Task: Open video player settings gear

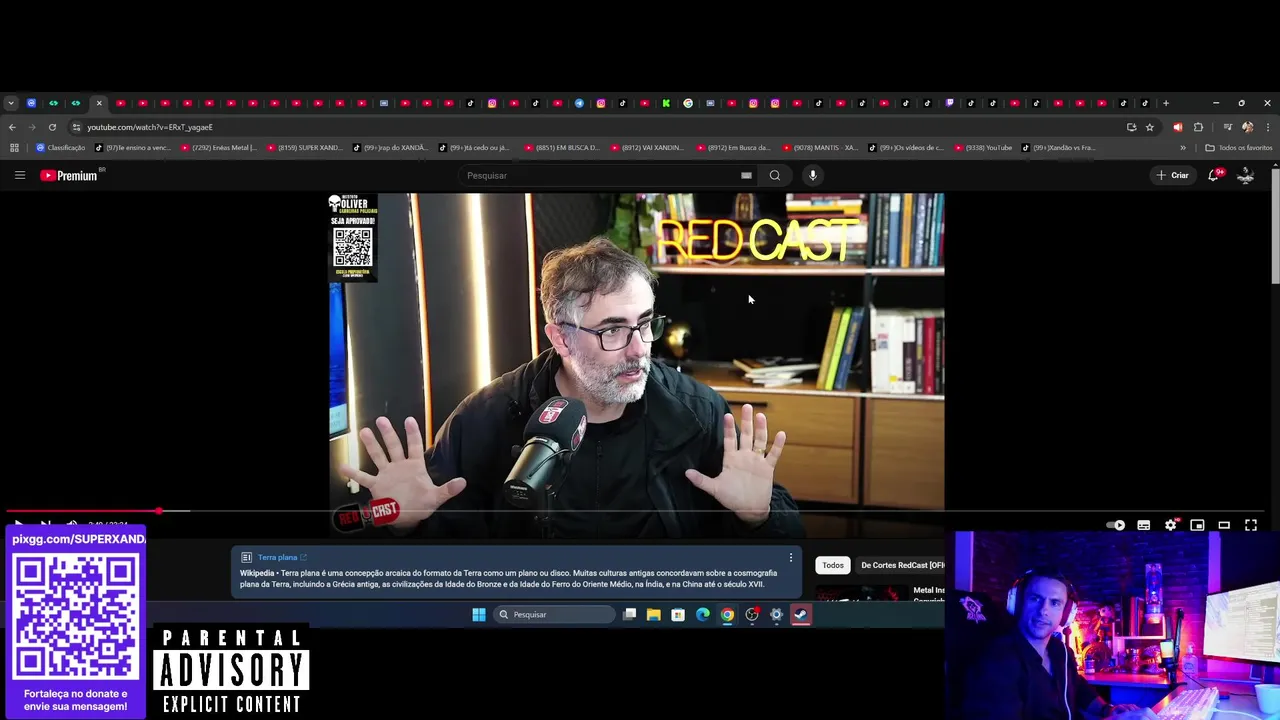Action: tap(1170, 525)
